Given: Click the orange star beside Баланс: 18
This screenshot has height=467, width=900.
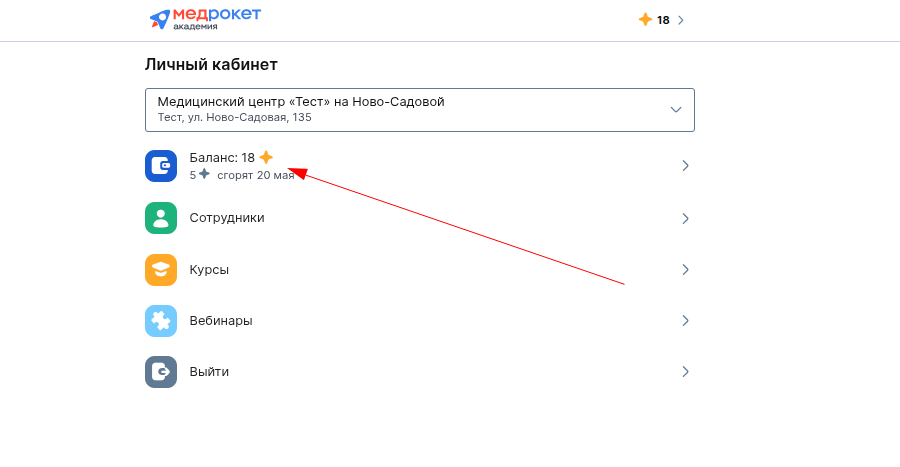Looking at the screenshot, I should point(266,157).
